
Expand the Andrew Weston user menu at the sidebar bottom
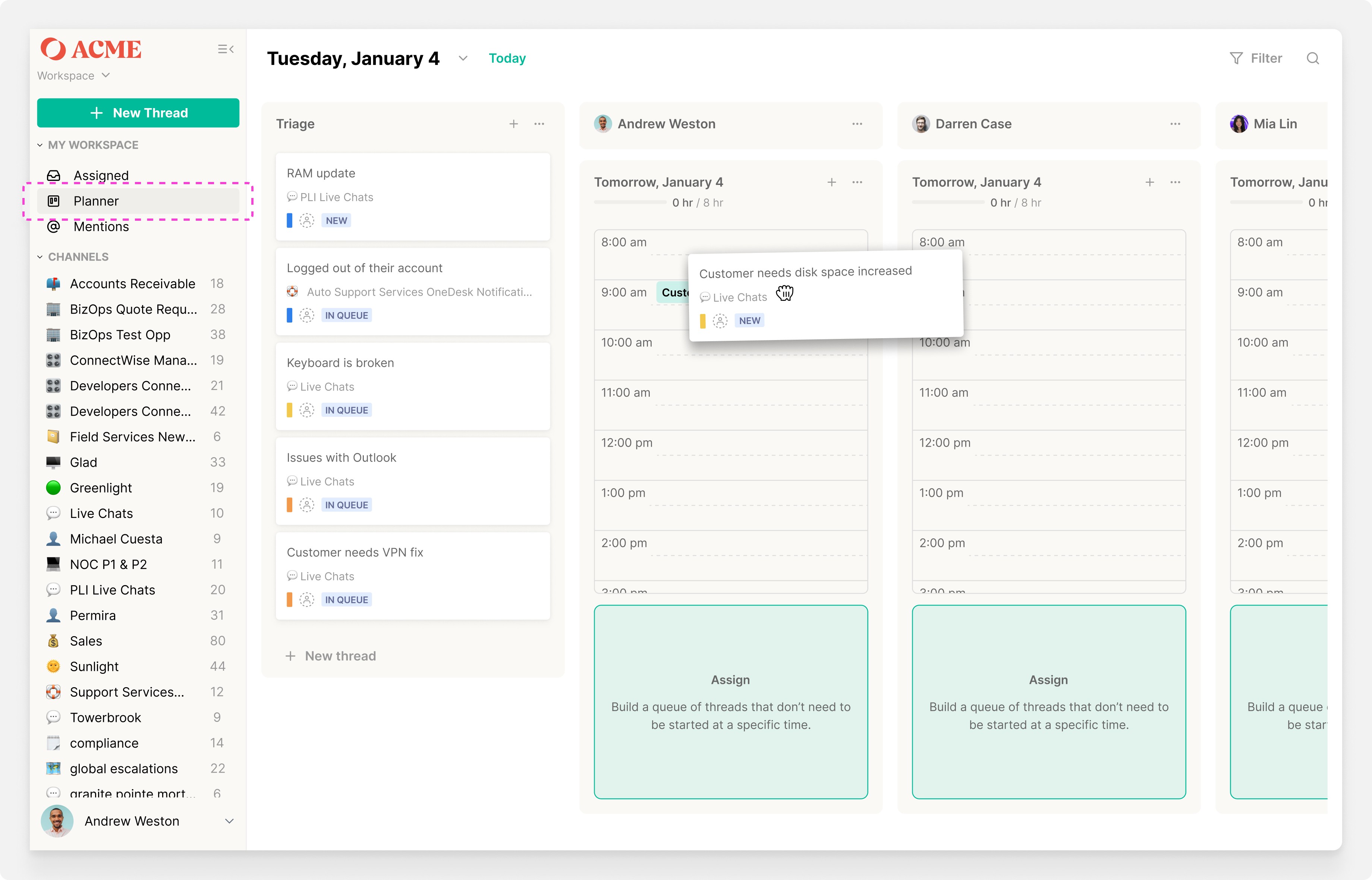point(229,821)
